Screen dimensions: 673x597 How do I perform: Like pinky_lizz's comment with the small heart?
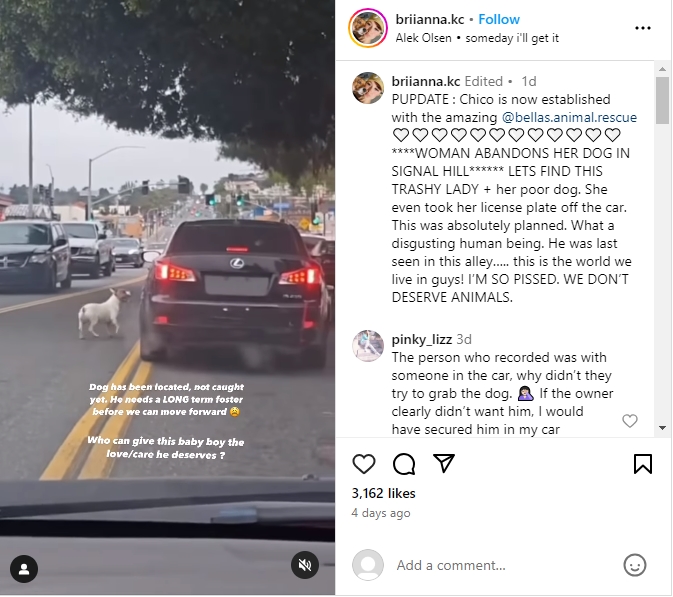pyautogui.click(x=630, y=421)
